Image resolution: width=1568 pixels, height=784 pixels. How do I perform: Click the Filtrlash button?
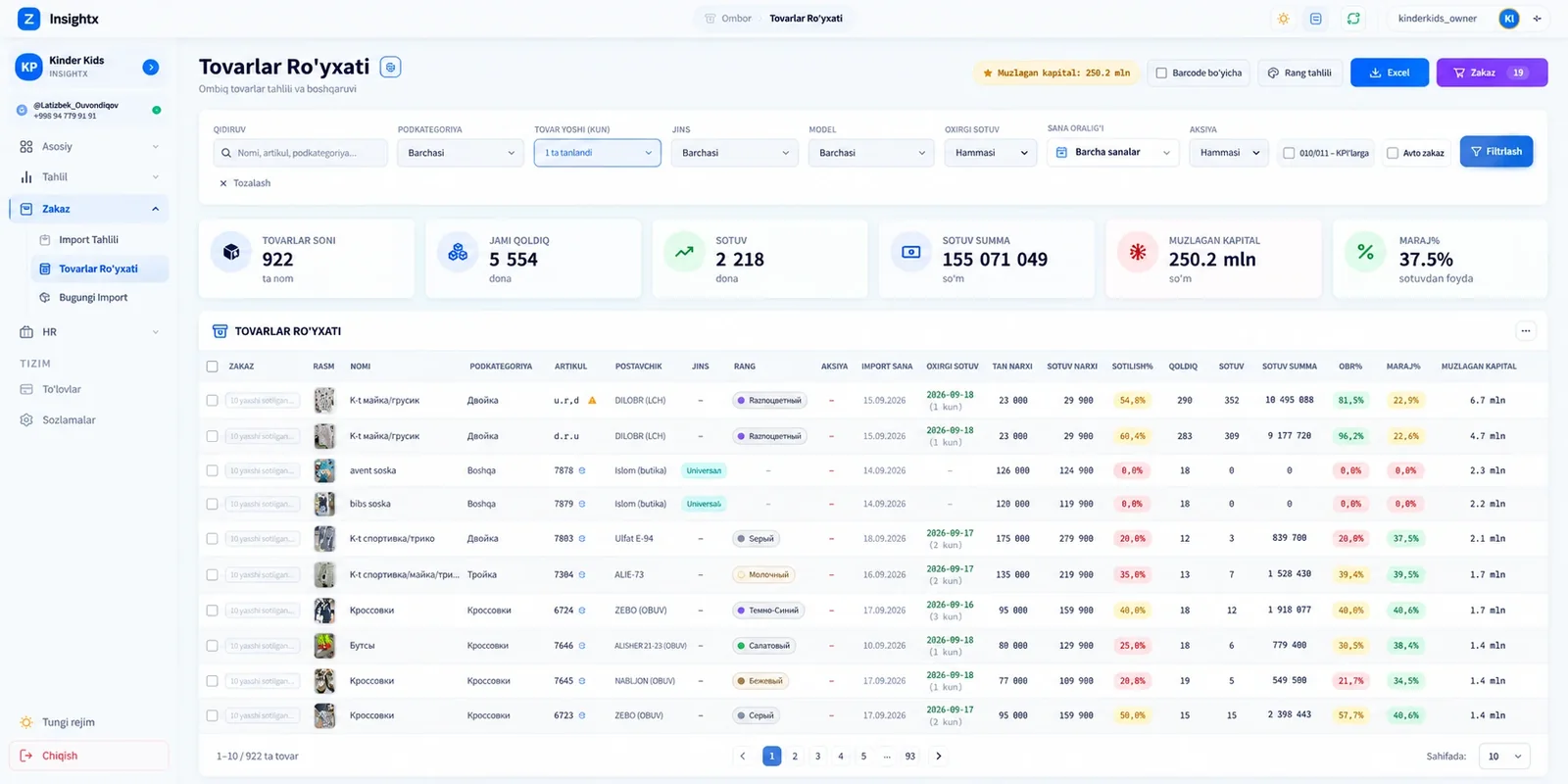[1496, 152]
